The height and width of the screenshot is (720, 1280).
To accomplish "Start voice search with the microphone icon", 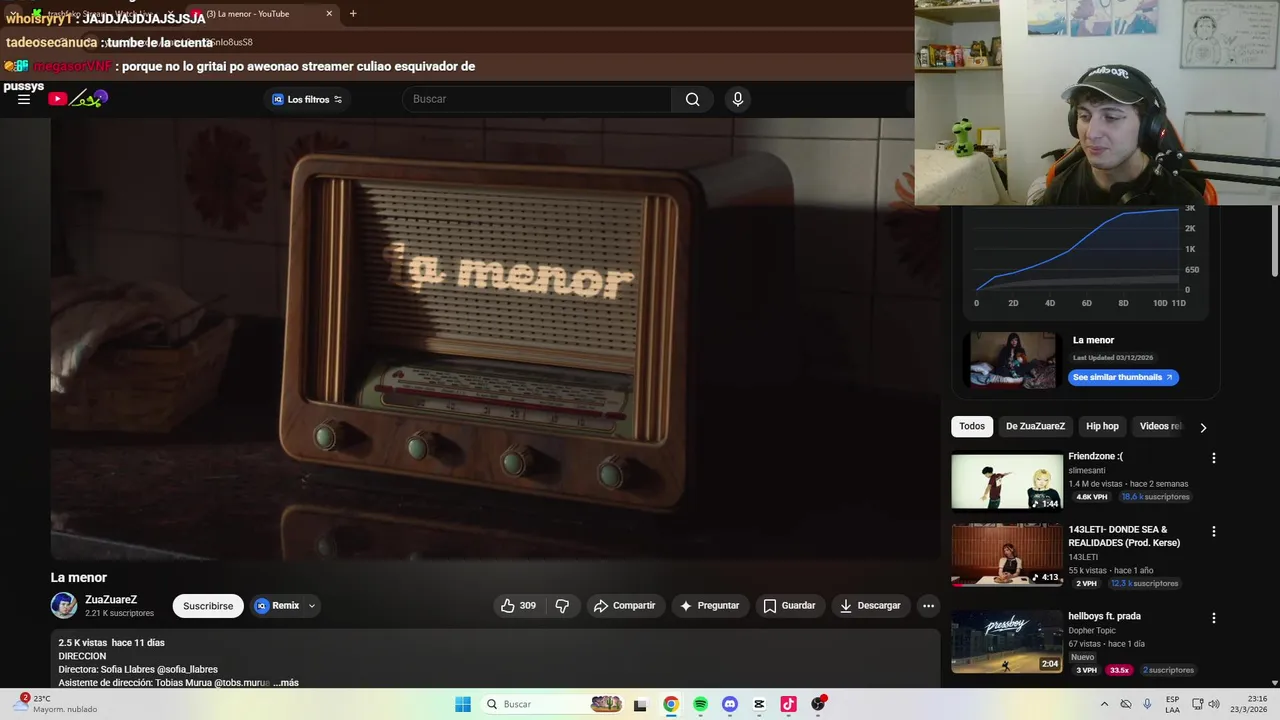I will [x=738, y=99].
